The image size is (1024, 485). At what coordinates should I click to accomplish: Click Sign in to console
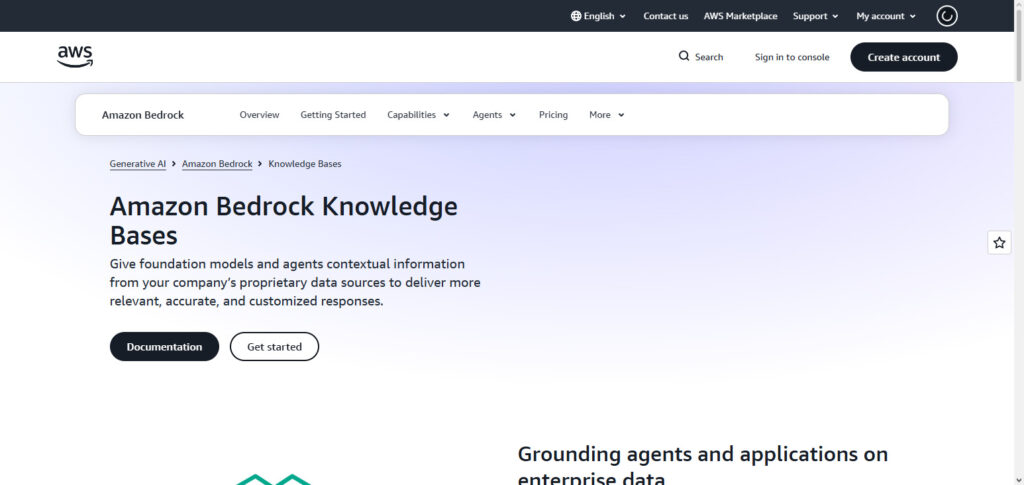coord(792,57)
